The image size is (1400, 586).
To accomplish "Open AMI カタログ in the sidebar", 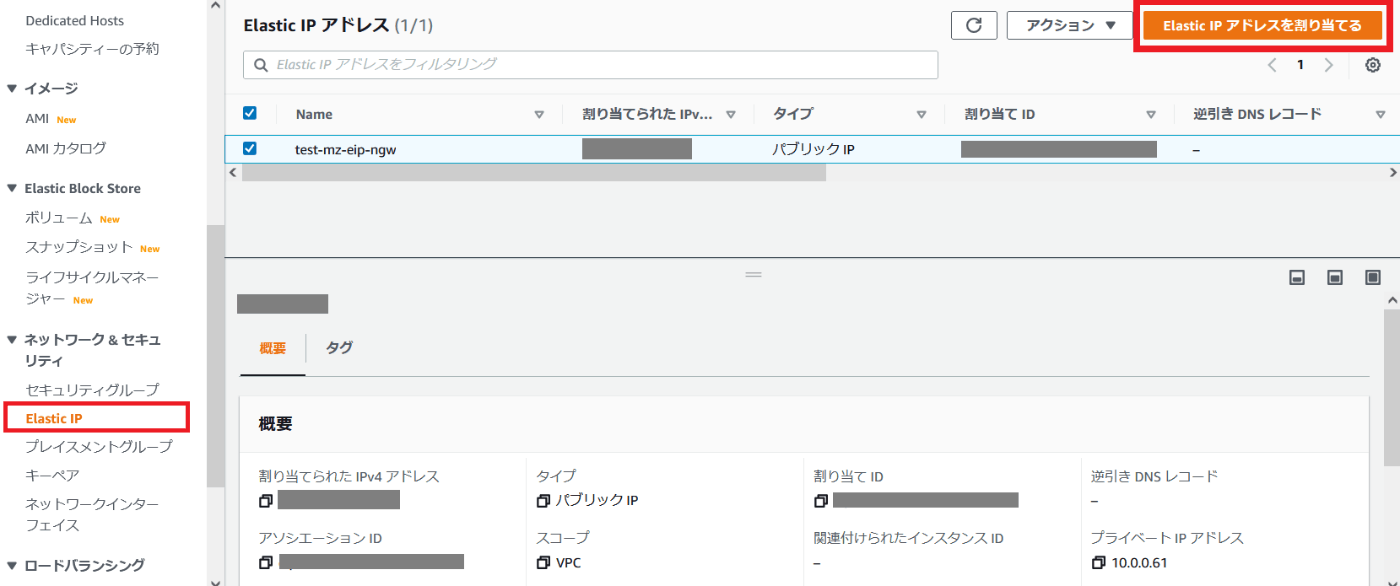I will pos(66,148).
